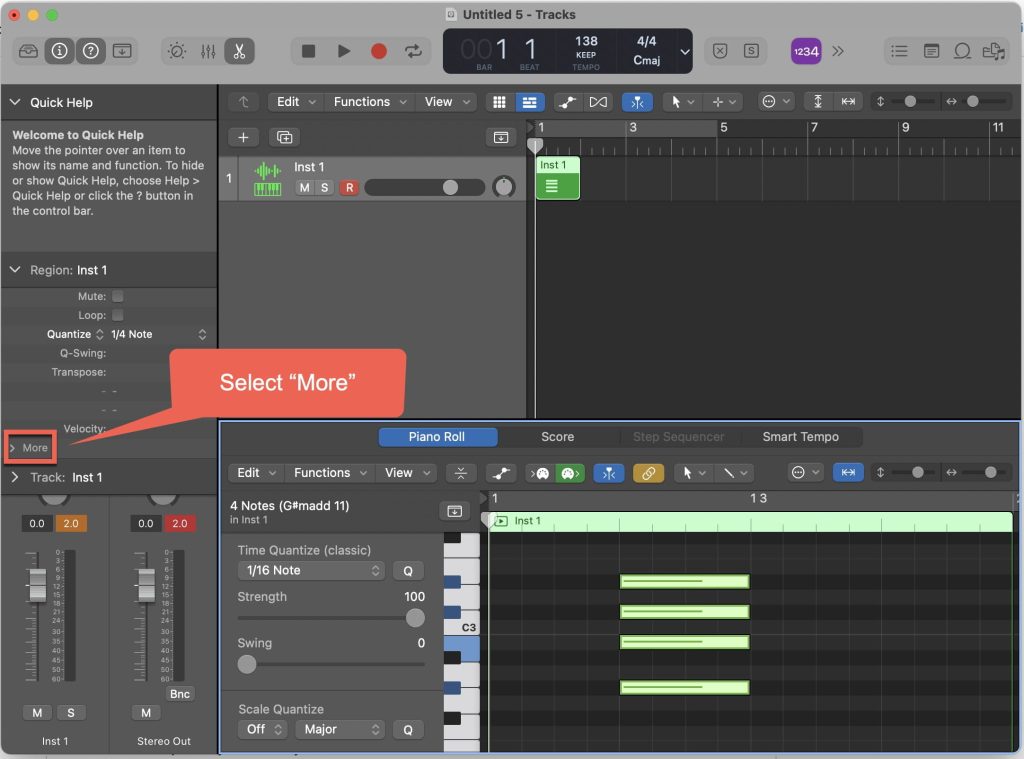Open the 1/16 Note Time Quantize dropdown
The image size is (1024, 759).
coord(310,571)
